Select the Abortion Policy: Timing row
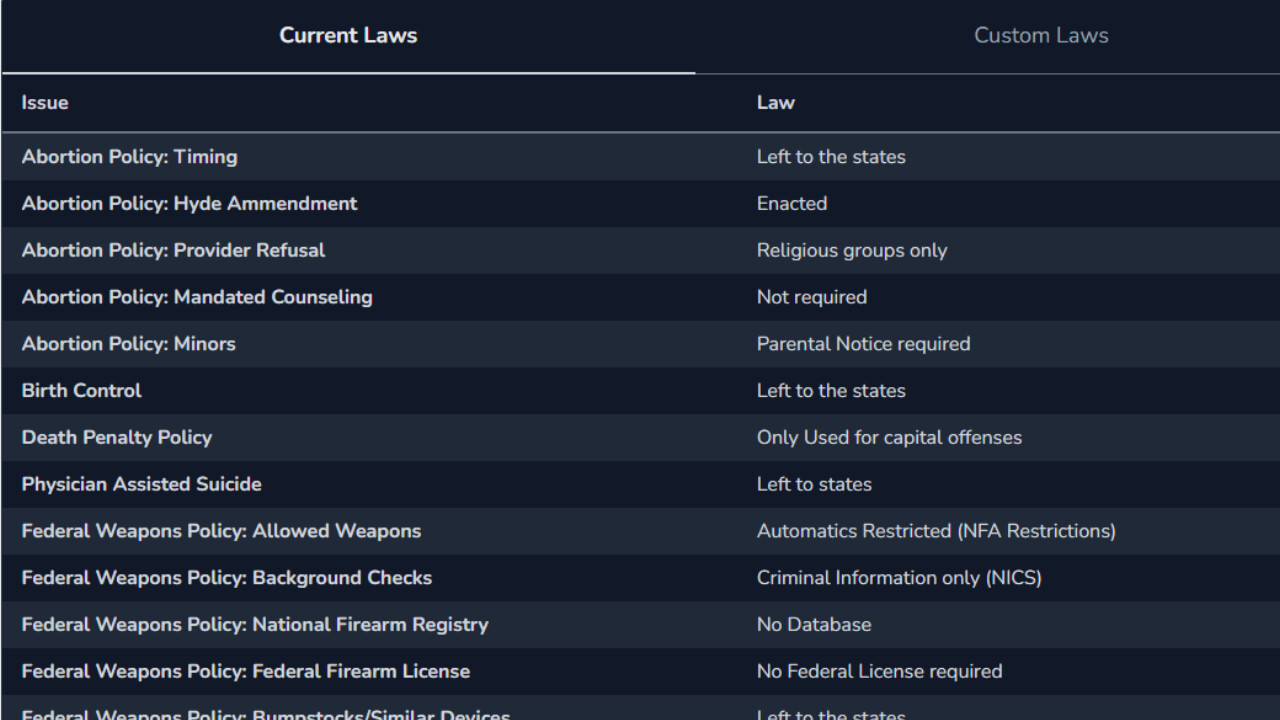The height and width of the screenshot is (720, 1280). point(129,157)
